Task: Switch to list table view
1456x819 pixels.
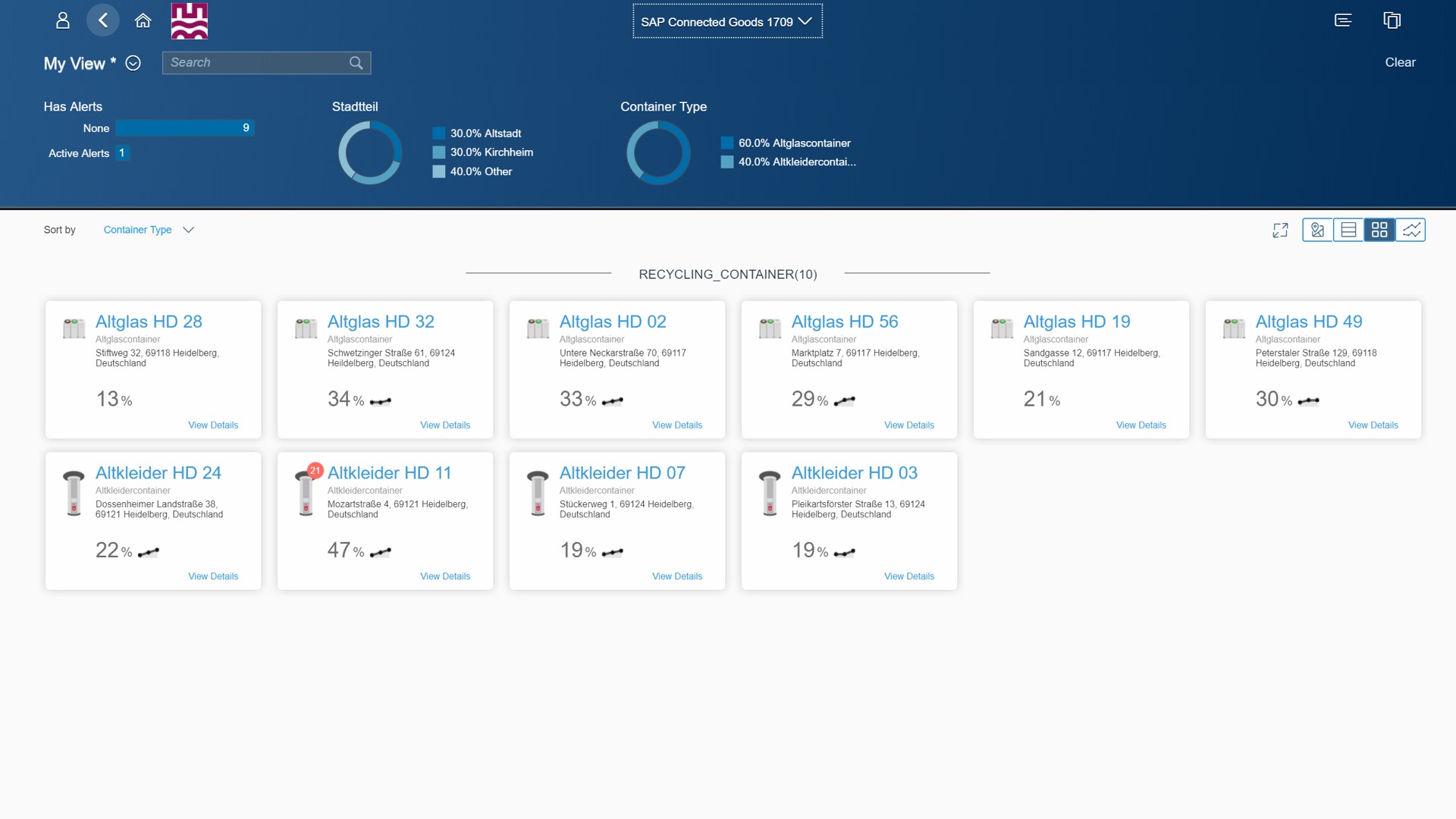Action: (1348, 230)
